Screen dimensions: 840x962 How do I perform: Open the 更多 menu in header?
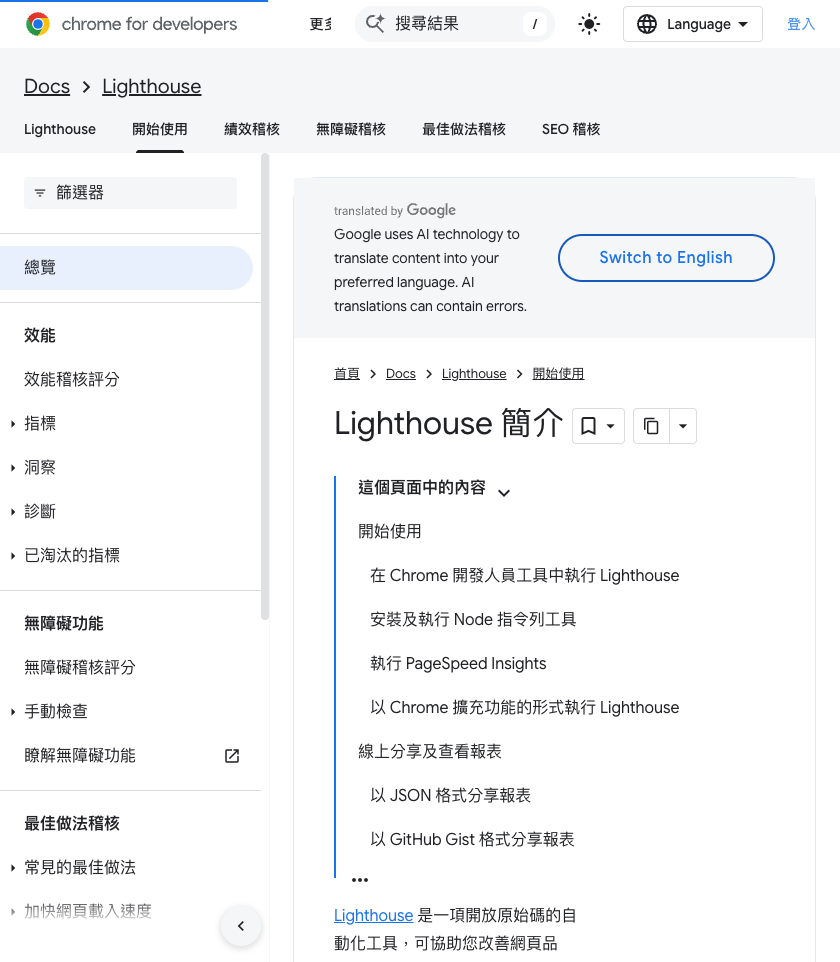pos(320,24)
